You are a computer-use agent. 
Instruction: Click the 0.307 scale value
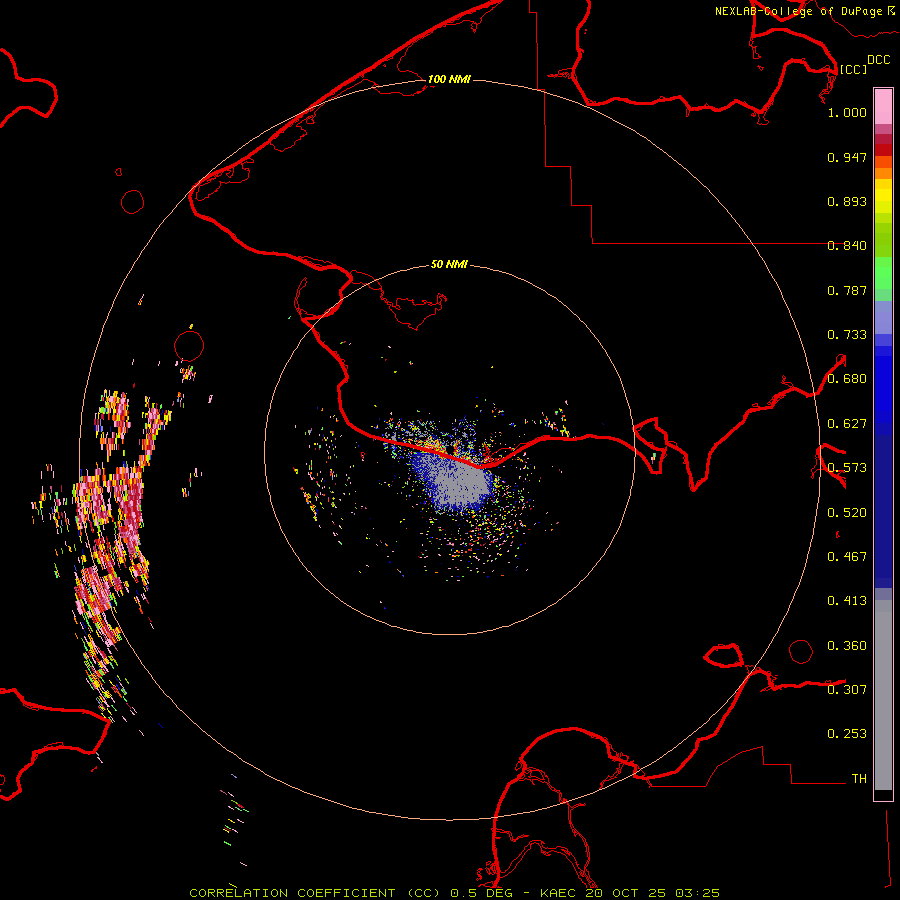[847, 690]
